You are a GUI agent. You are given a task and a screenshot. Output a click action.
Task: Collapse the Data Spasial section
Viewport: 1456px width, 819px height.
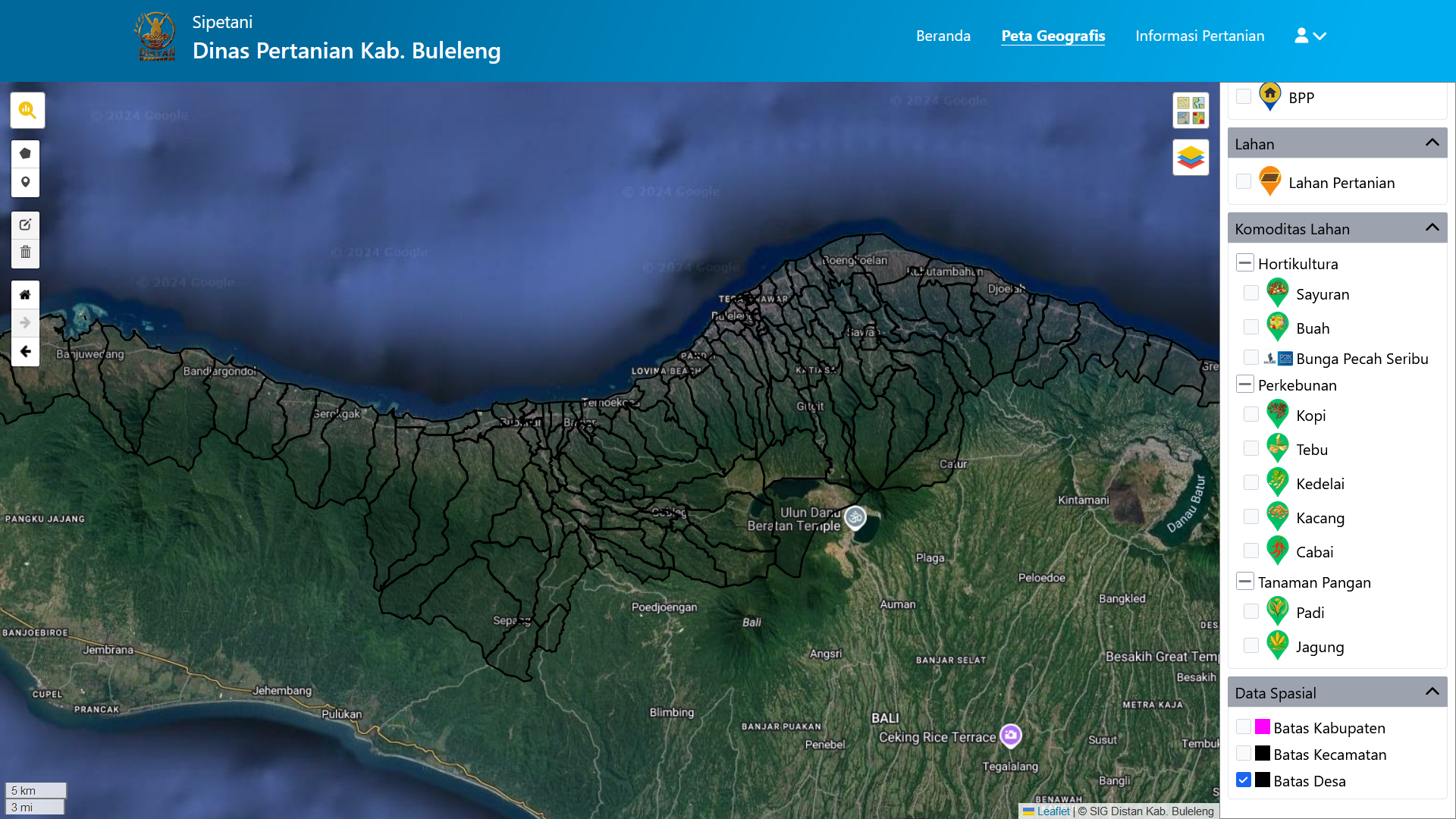coord(1432,691)
